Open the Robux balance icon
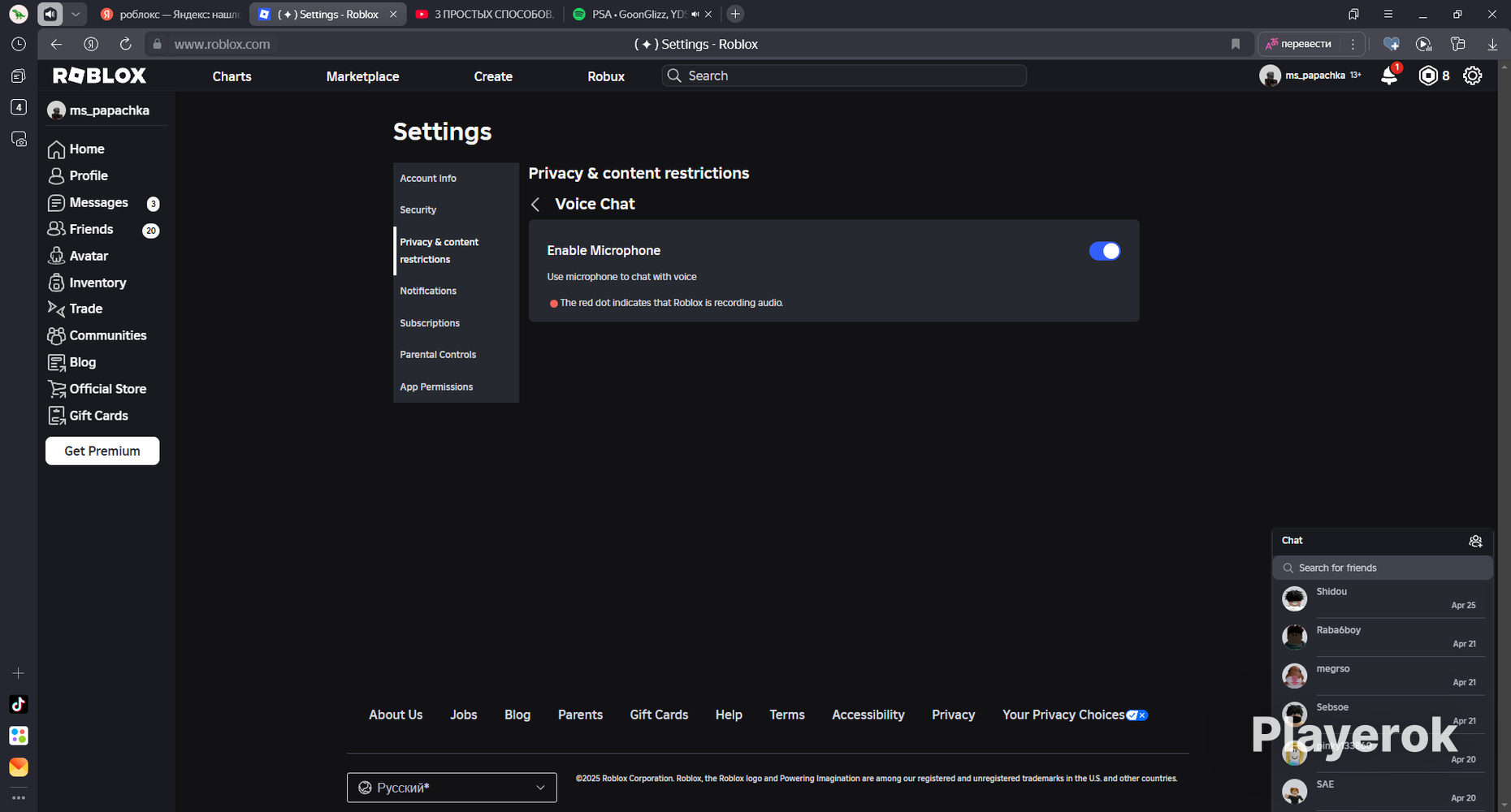The height and width of the screenshot is (812, 1511). 1428,76
